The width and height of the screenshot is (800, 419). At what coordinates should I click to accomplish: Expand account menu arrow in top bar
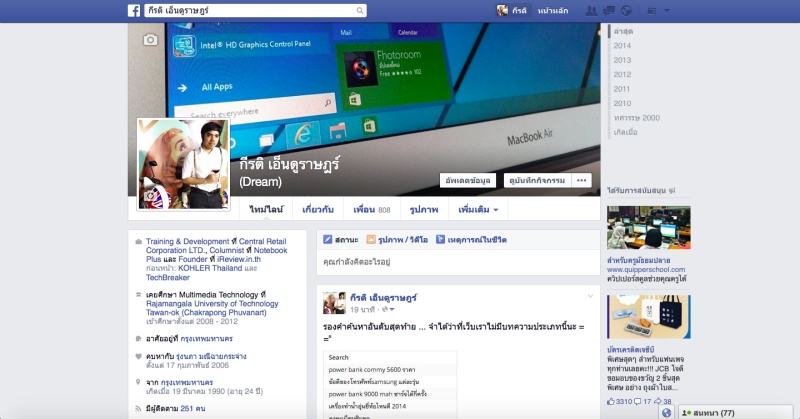[x=667, y=10]
